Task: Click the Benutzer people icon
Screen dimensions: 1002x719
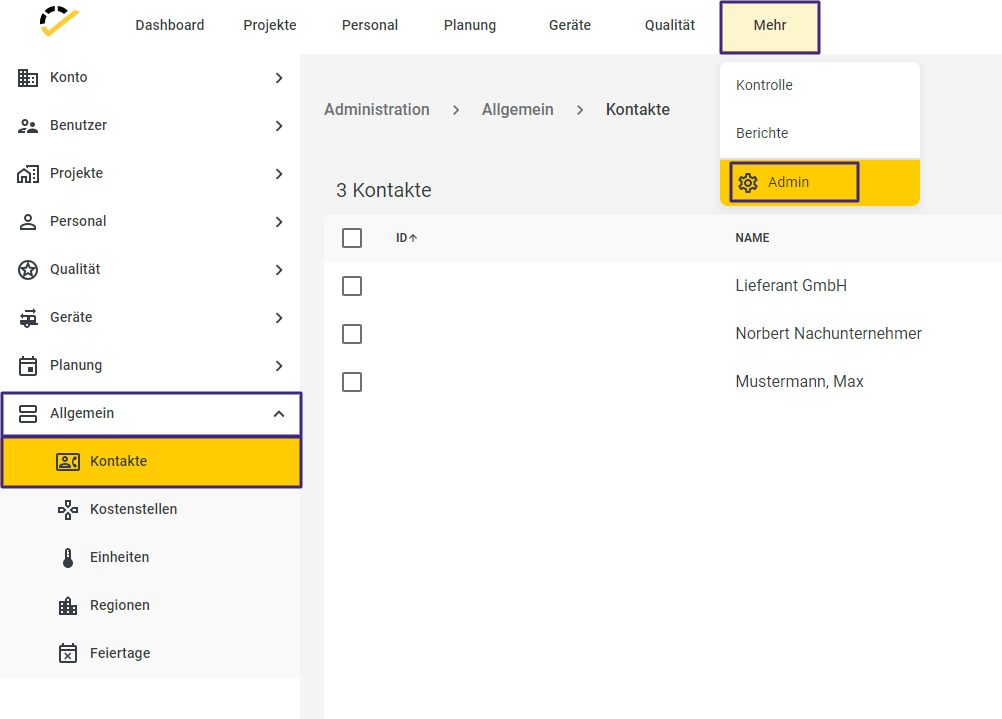Action: point(27,126)
